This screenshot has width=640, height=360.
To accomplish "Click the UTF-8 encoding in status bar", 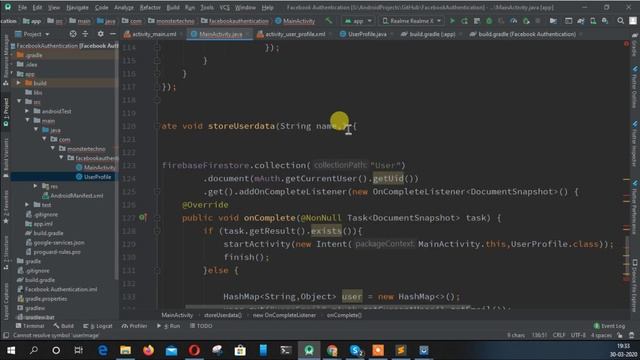I will coord(578,335).
